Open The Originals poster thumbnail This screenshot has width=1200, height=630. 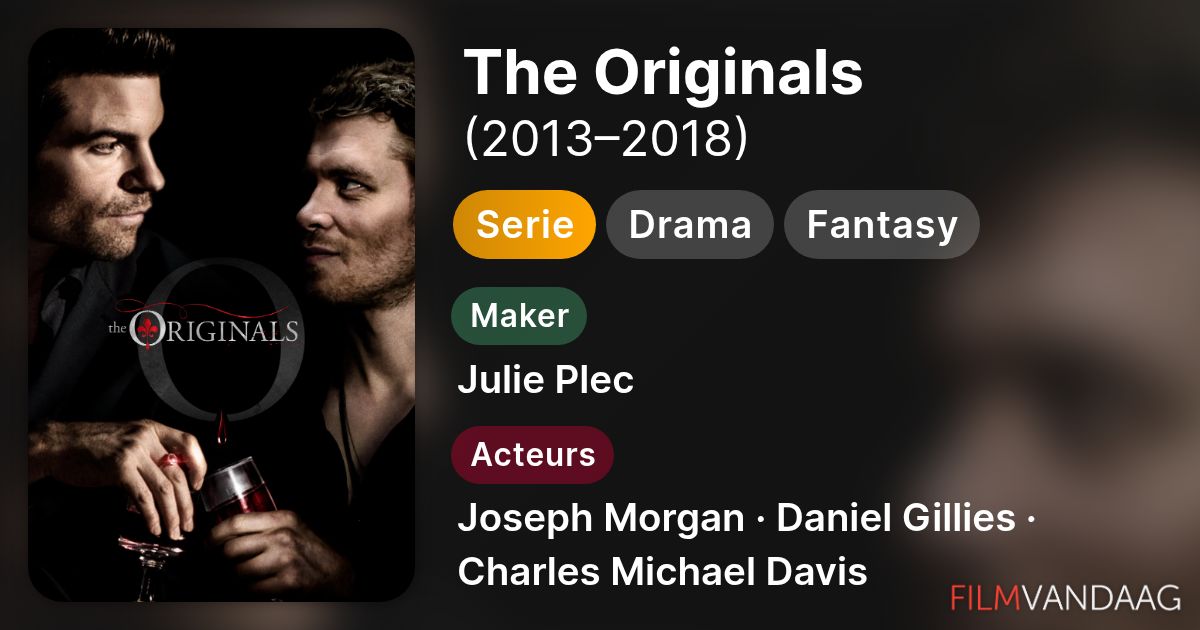[221, 315]
